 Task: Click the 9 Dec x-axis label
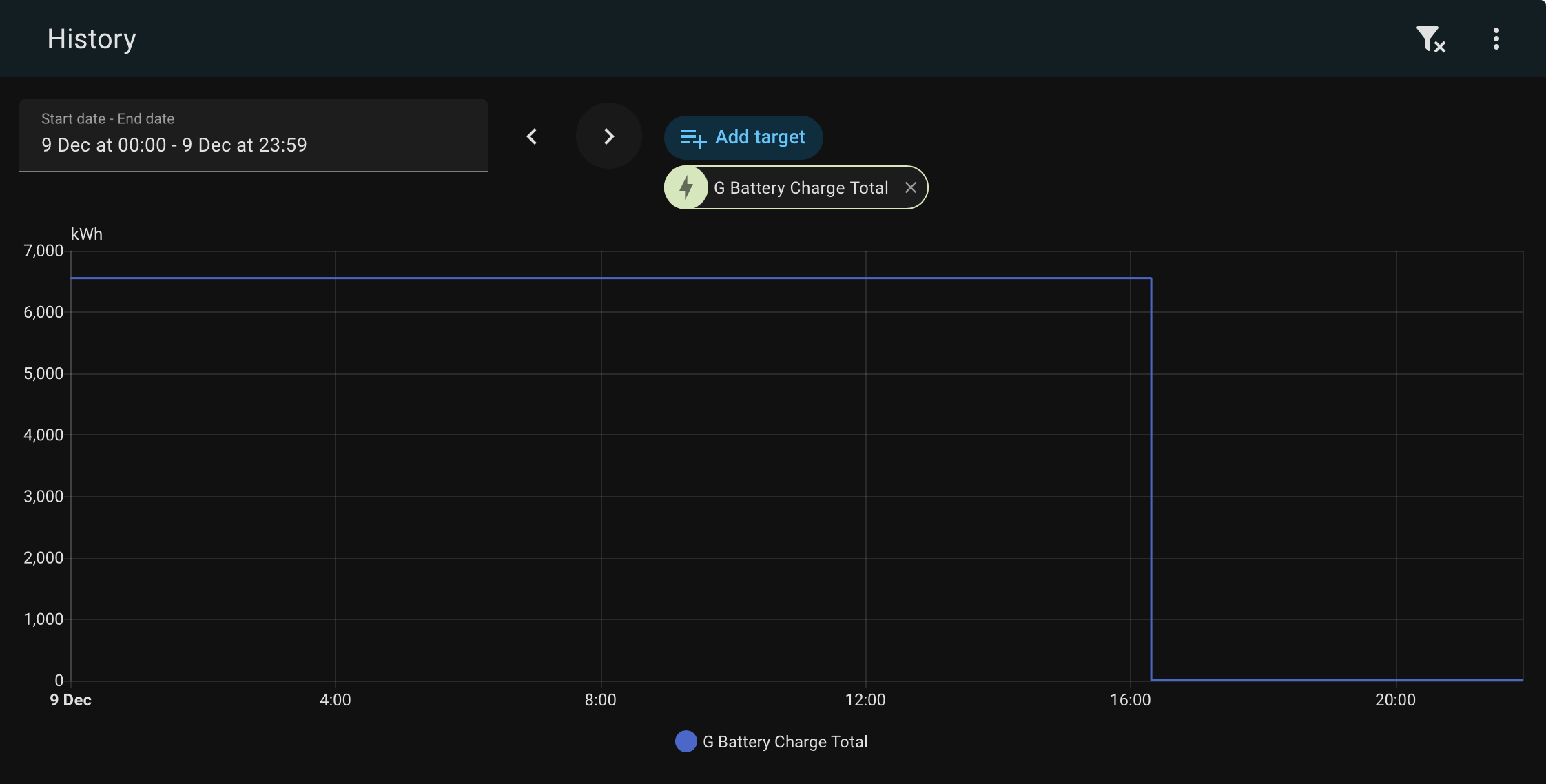70,700
